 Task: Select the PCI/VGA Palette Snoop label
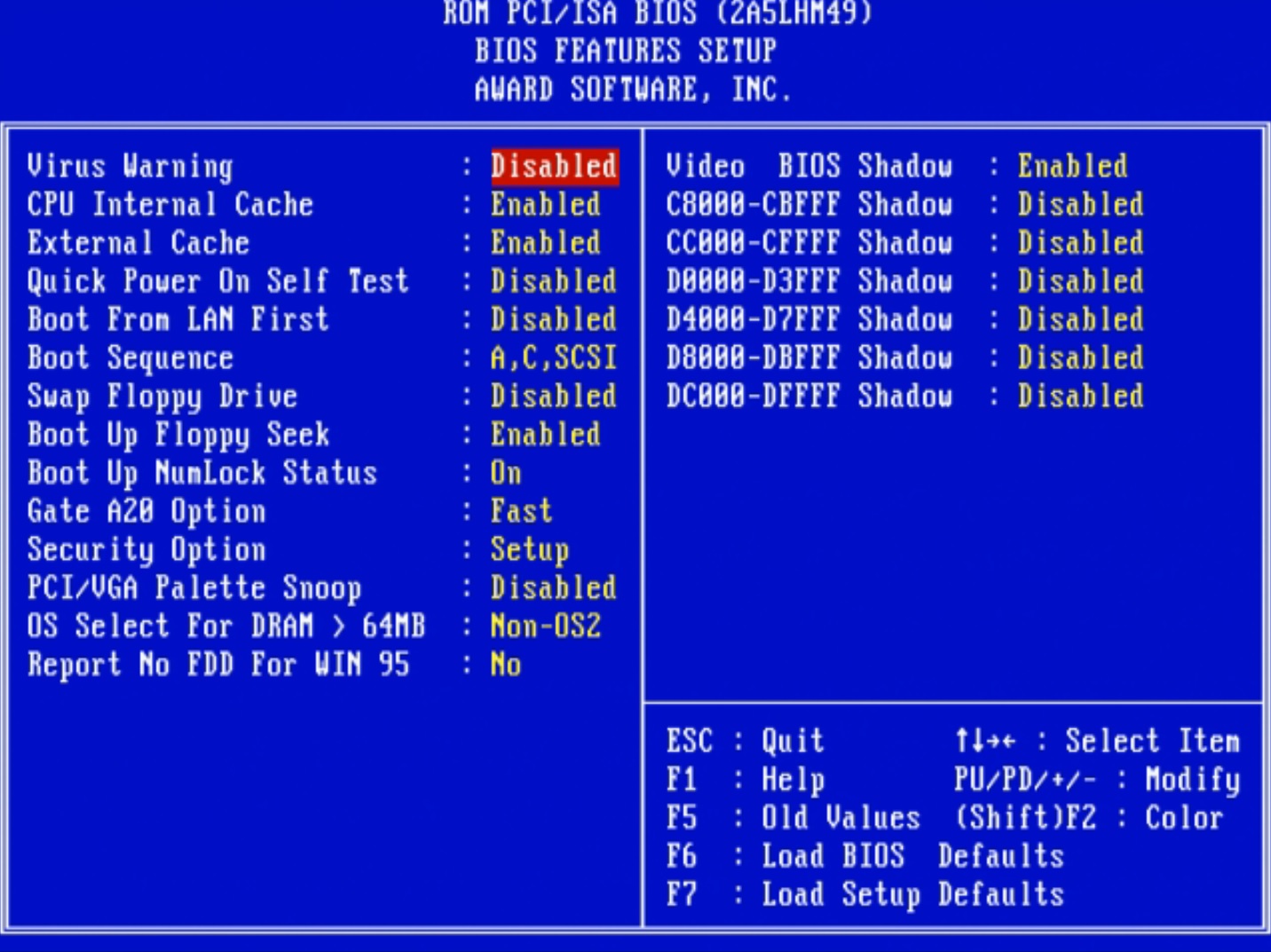point(194,588)
